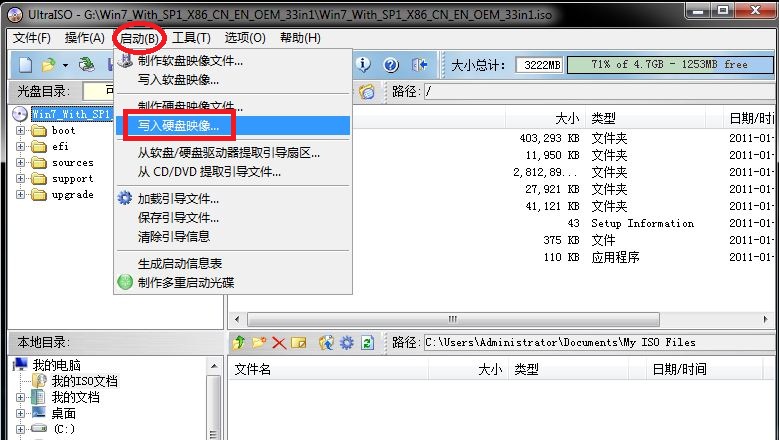This screenshot has width=779, height=440.
Task: Expand the sources folder tree node
Action: click(x=22, y=162)
